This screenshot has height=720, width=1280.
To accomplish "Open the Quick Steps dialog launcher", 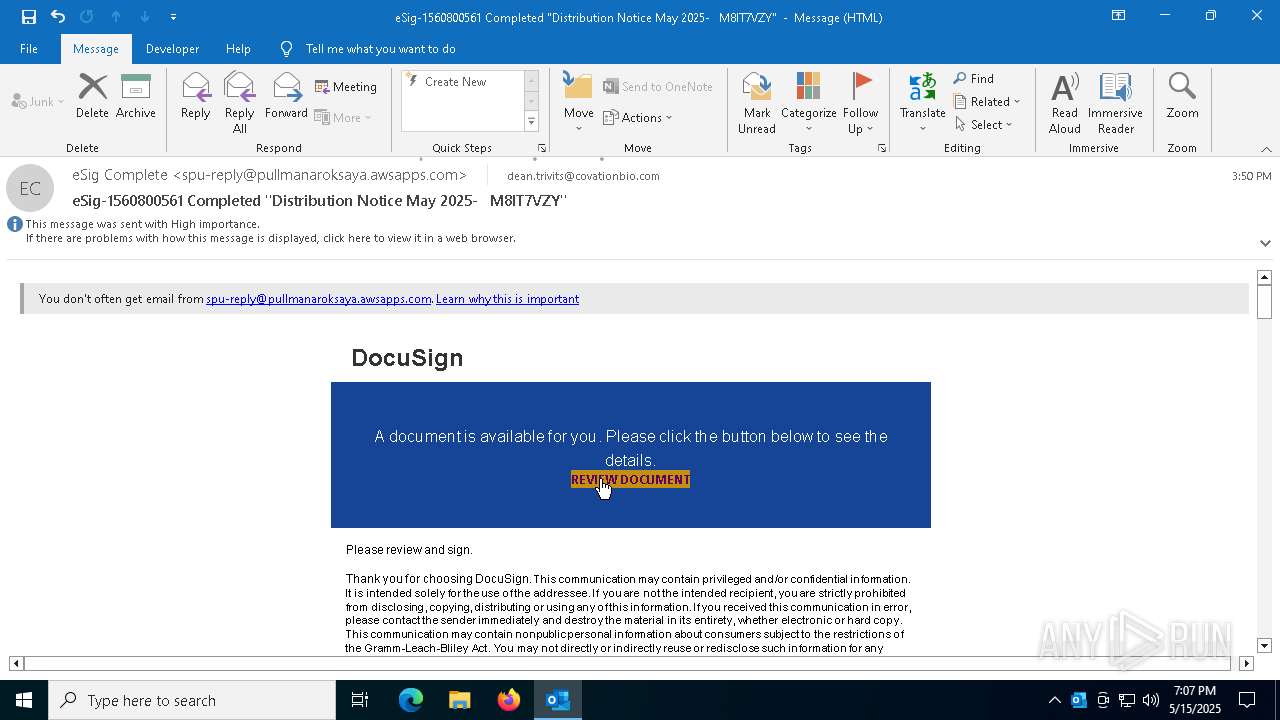I will [x=542, y=148].
